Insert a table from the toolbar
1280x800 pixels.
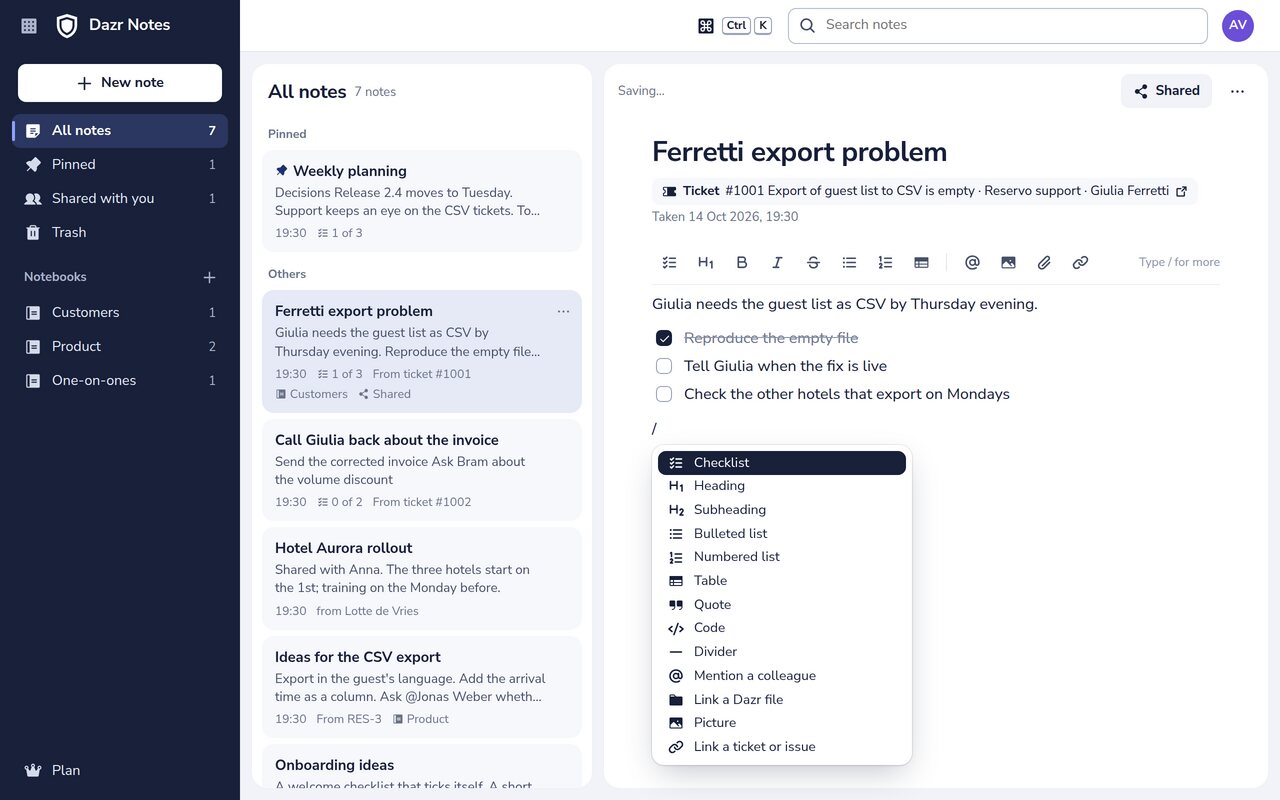coord(921,263)
